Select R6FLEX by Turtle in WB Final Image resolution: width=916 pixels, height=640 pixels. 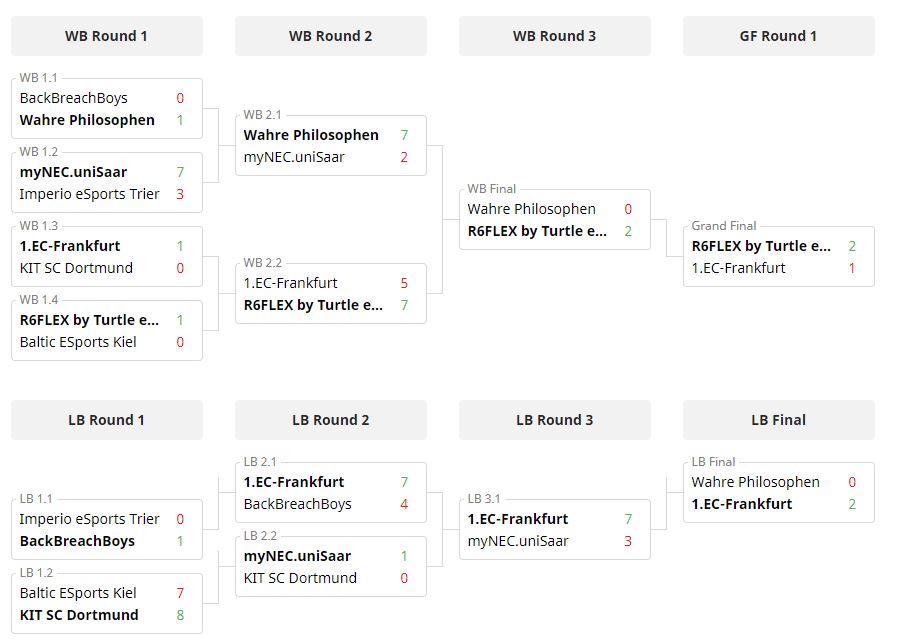coord(537,231)
